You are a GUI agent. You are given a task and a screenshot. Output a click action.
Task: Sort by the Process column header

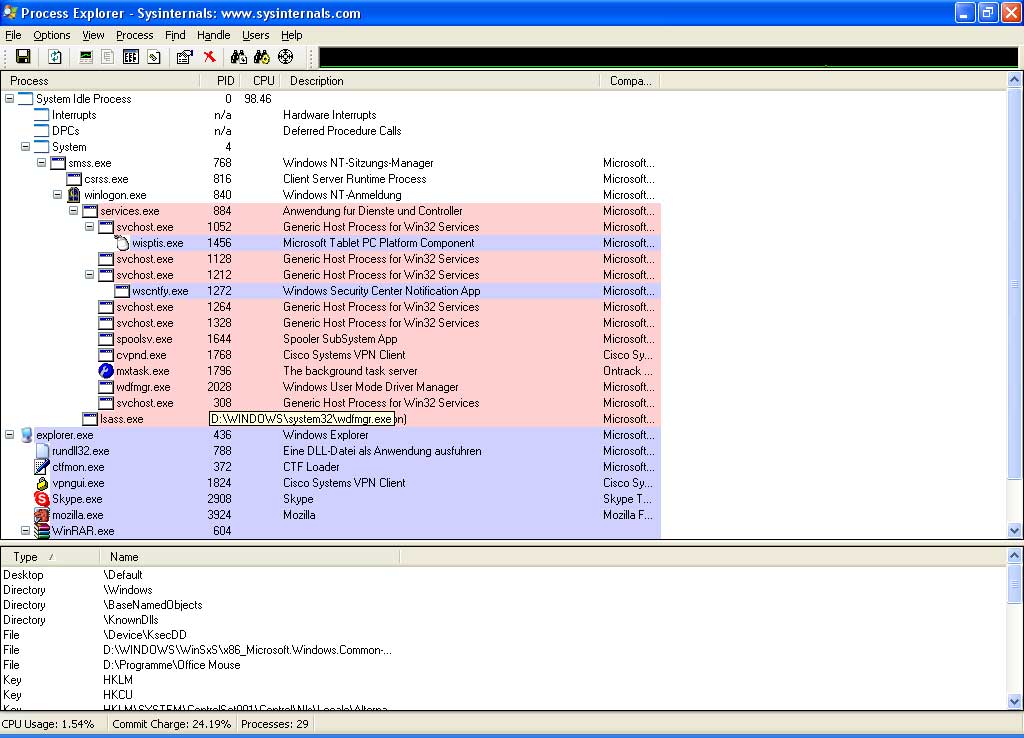click(101, 81)
